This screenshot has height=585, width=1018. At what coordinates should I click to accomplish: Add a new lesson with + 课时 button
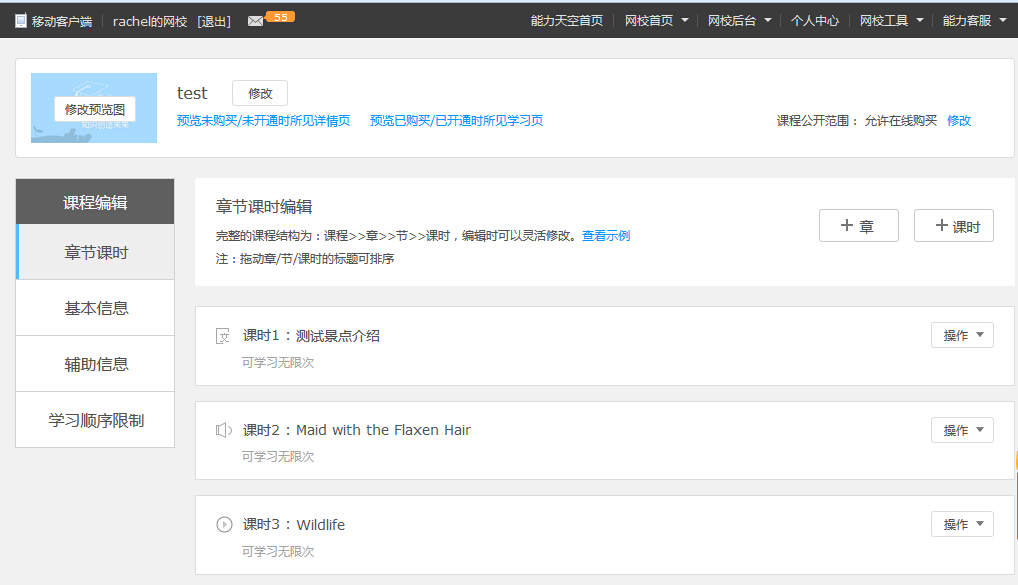[953, 226]
